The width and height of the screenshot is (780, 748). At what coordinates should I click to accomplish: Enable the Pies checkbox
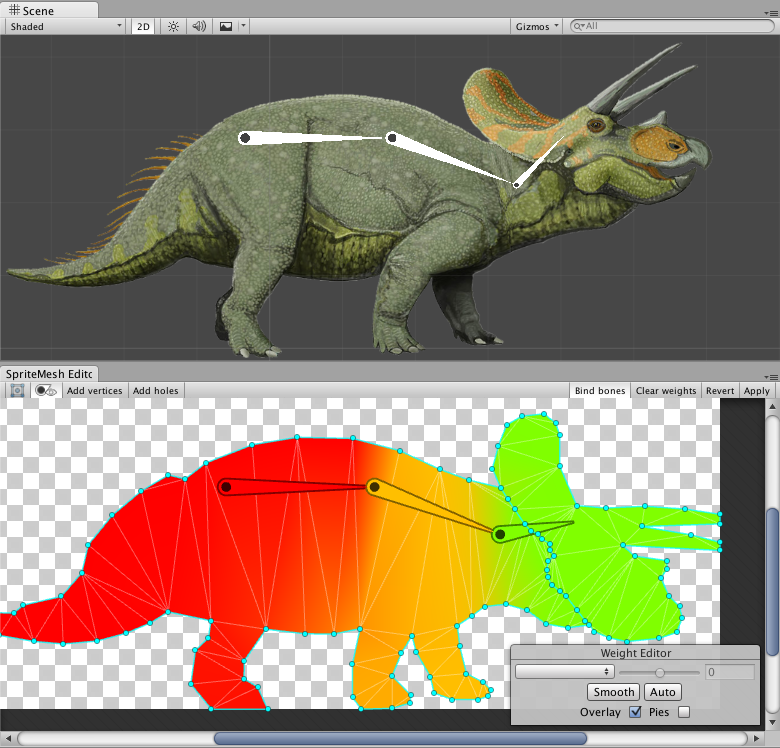point(684,712)
